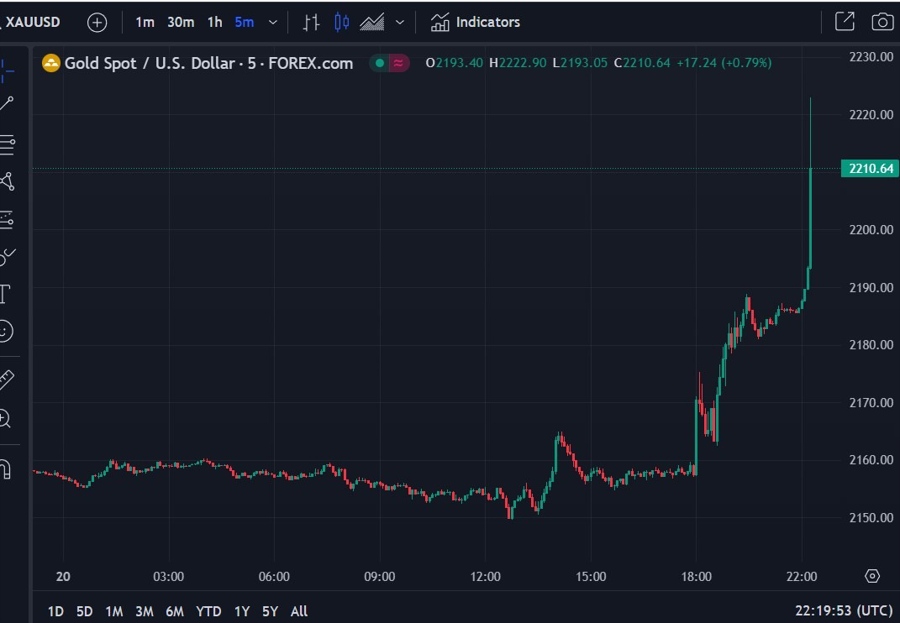The image size is (900, 623).
Task: Toggle the green market status indicator
Action: 379,63
